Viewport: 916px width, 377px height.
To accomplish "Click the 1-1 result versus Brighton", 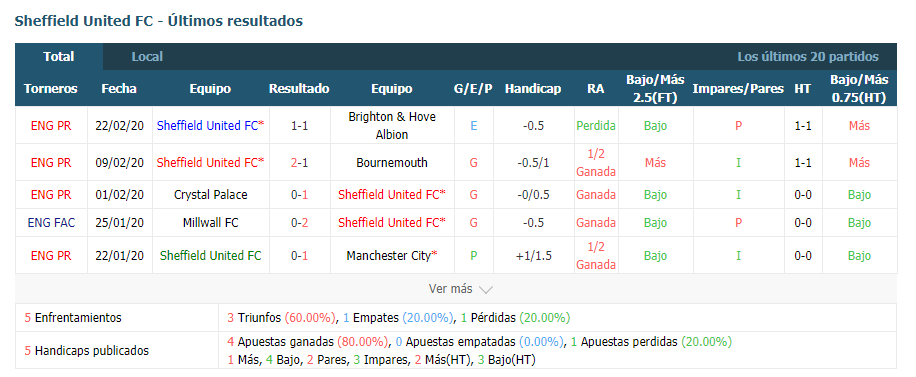I will coord(299,125).
